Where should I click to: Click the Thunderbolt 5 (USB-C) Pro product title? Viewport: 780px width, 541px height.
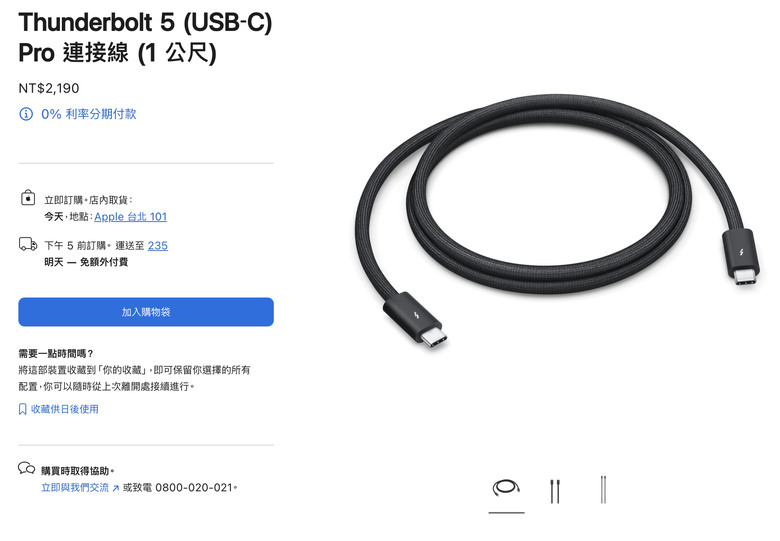(145, 37)
